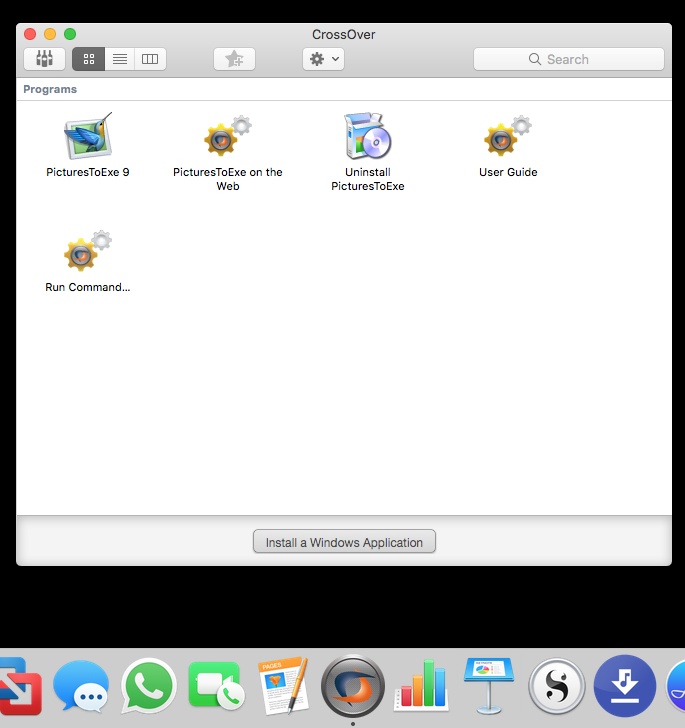Select the Run Command... launcher

pyautogui.click(x=88, y=253)
